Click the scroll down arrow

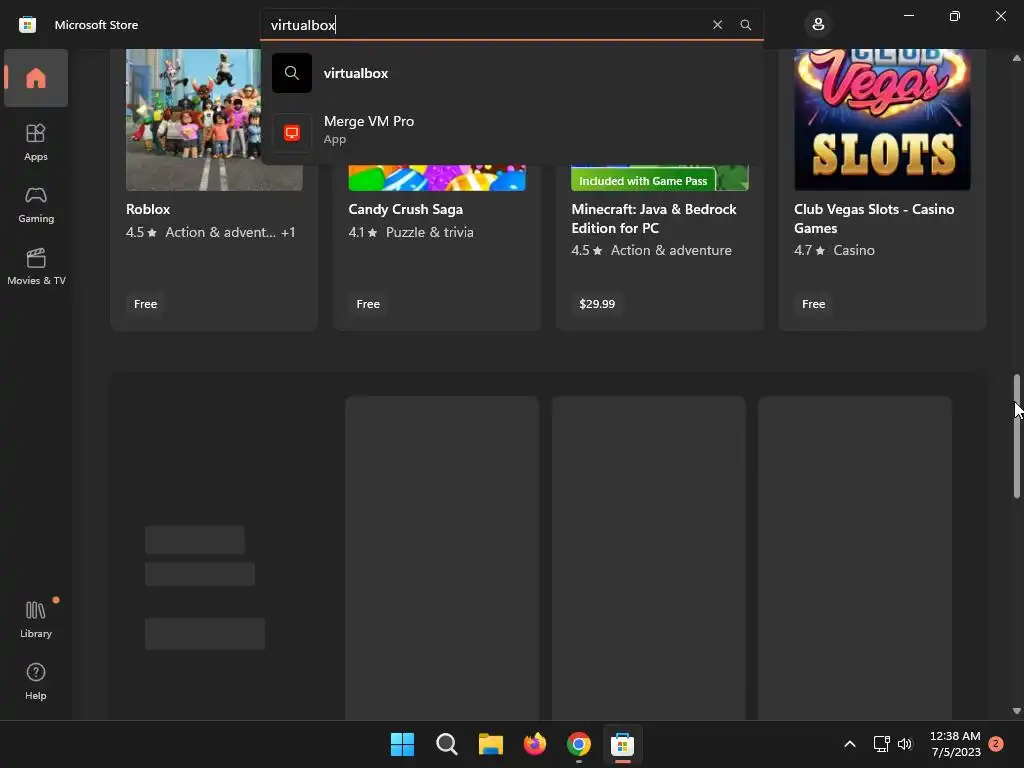[1017, 711]
